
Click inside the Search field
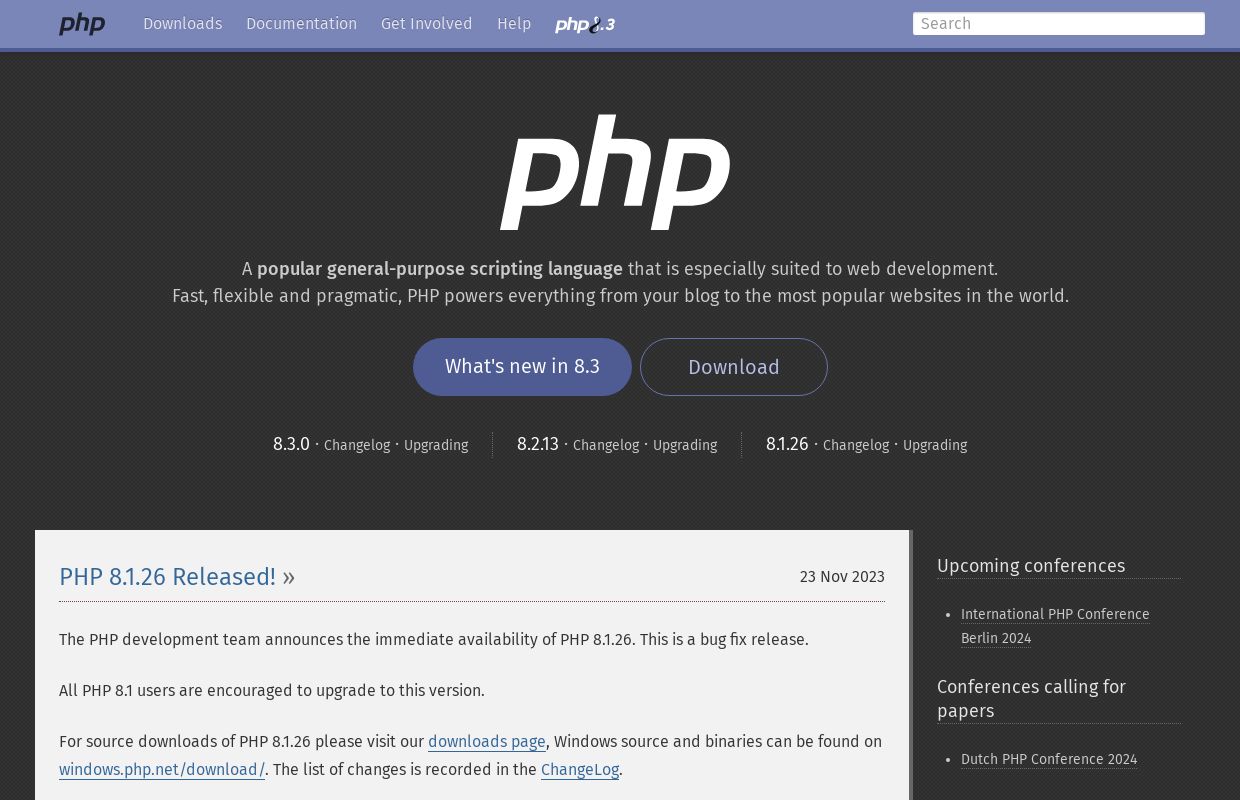(x=1058, y=23)
